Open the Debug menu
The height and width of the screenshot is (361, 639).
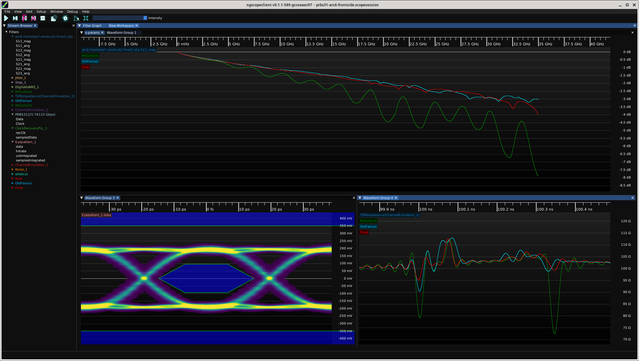click(72, 11)
